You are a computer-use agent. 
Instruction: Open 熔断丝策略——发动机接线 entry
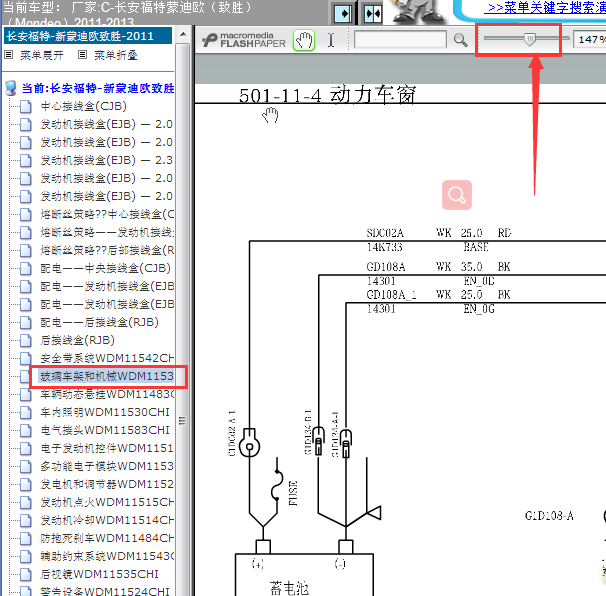(107, 232)
